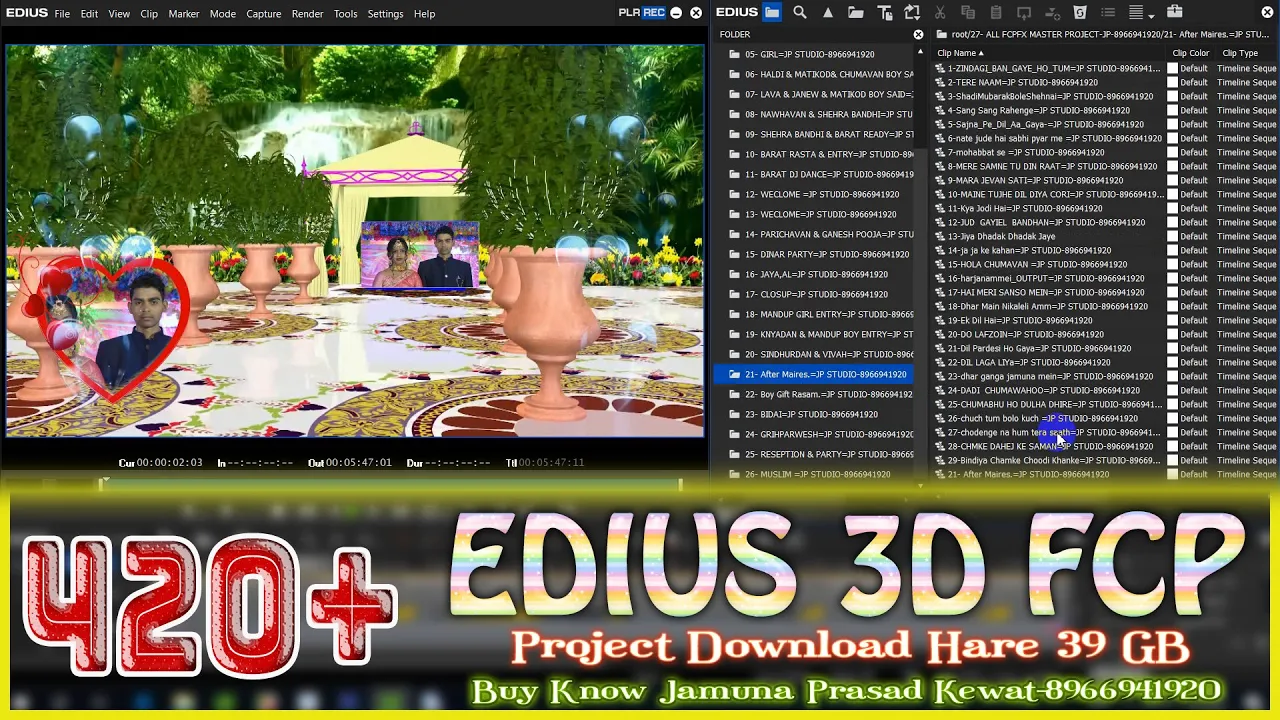Click the Move Up One Folder arrow icon

[x=828, y=13]
